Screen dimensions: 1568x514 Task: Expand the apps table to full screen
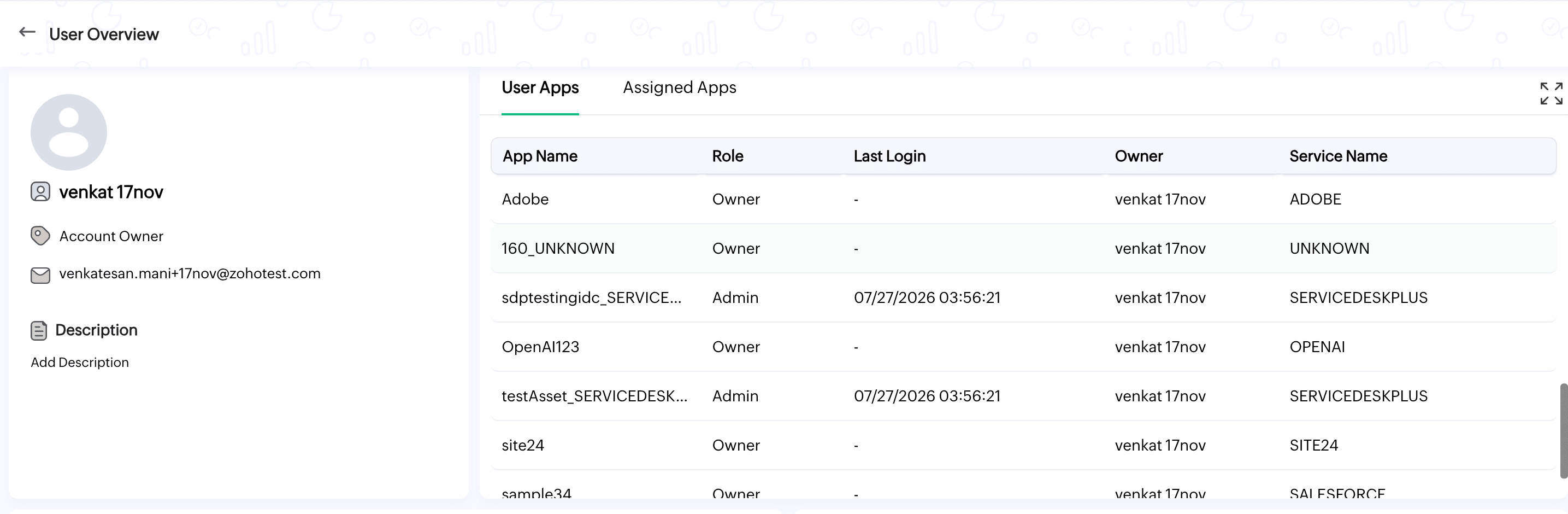(1551, 94)
